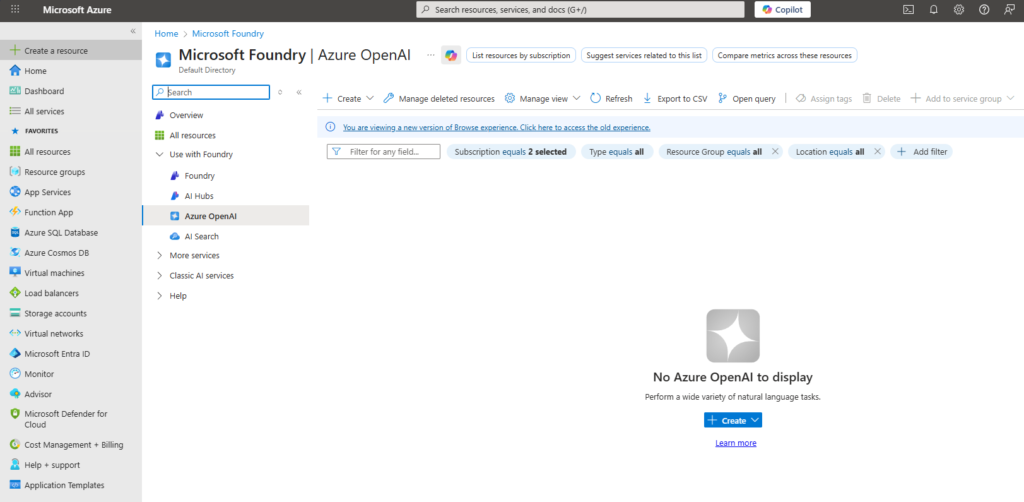Viewport: 1024px width, 502px height.
Task: Collapse the Use with Foundry section
Action: pos(160,155)
